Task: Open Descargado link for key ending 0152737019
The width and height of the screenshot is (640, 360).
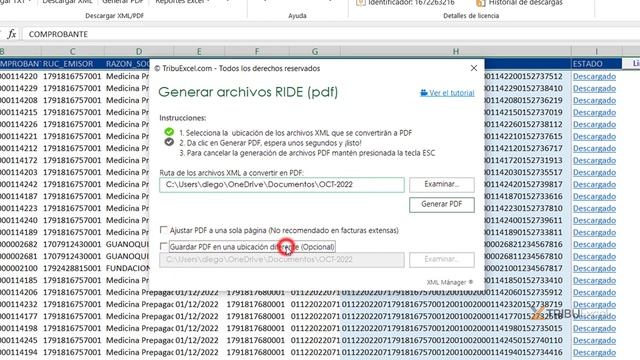Action: tap(594, 112)
